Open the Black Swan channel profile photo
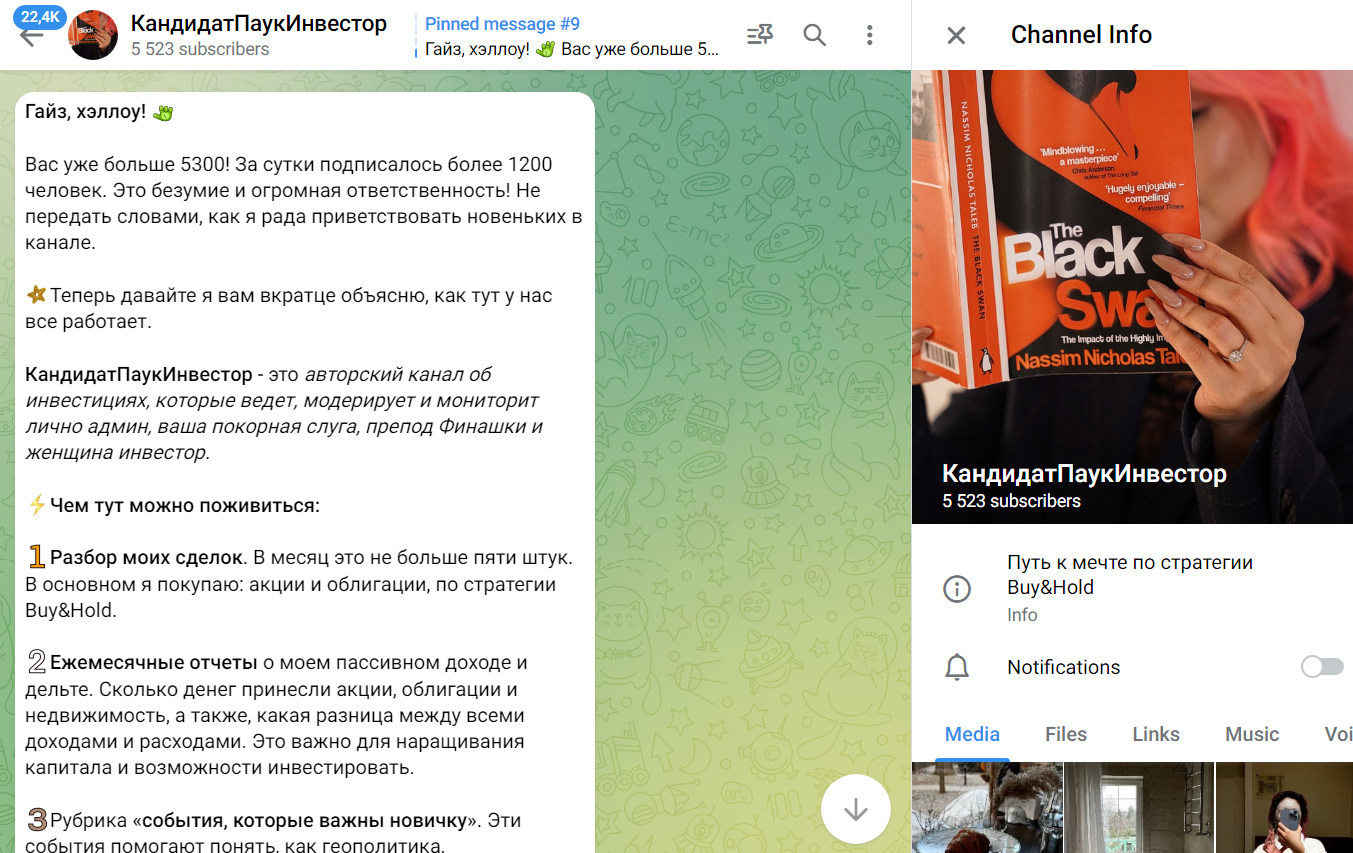The width and height of the screenshot is (1353, 853). tap(1132, 296)
